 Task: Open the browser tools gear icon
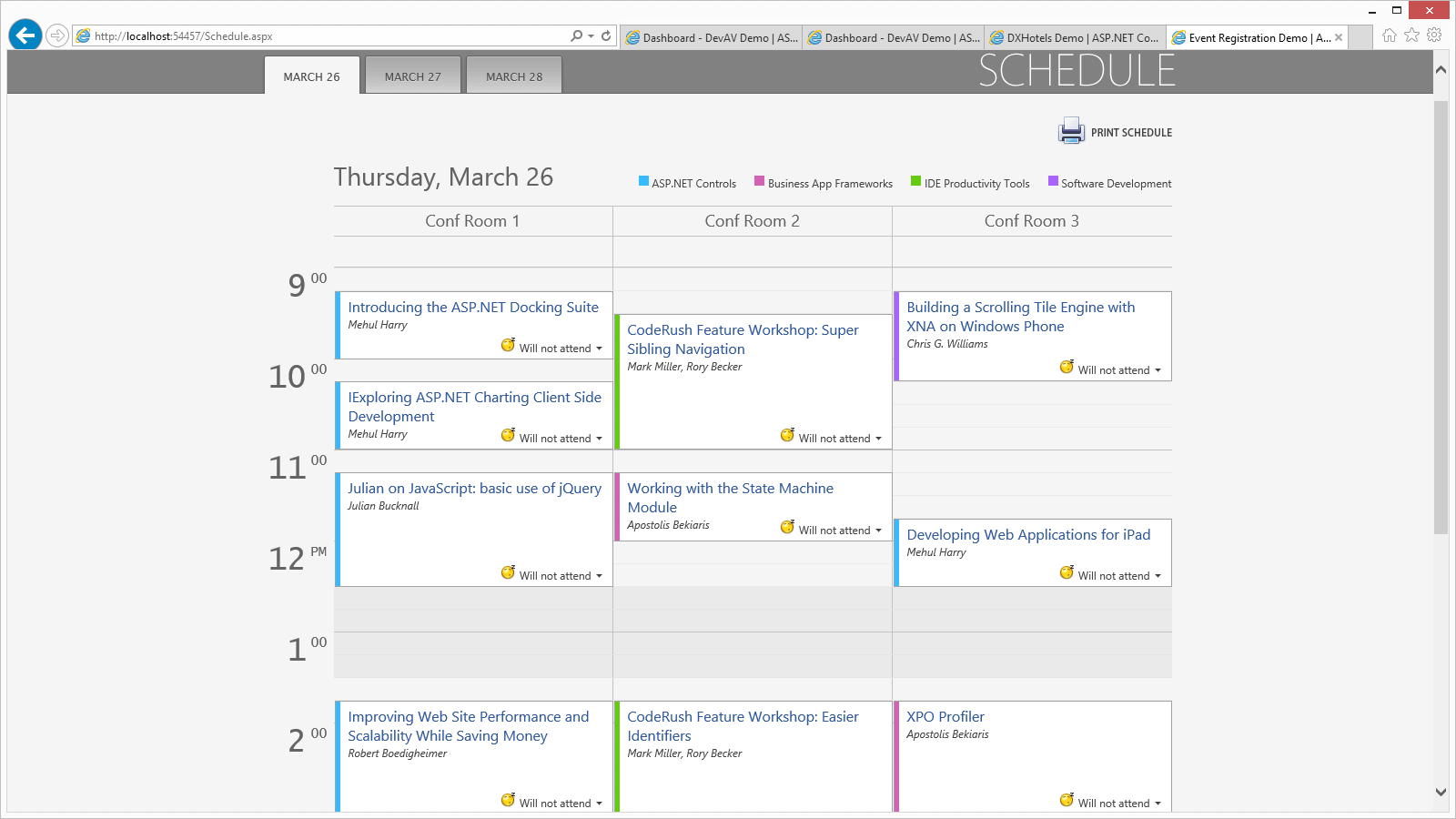coord(1434,35)
